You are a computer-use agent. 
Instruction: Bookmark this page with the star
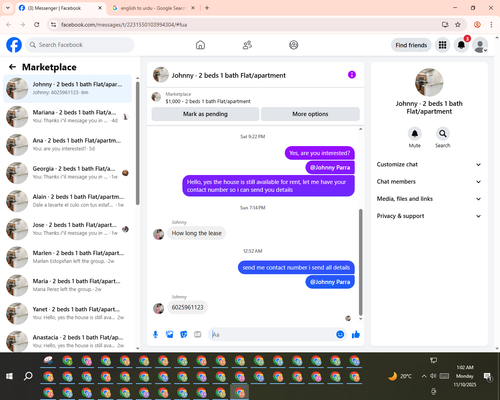click(458, 25)
